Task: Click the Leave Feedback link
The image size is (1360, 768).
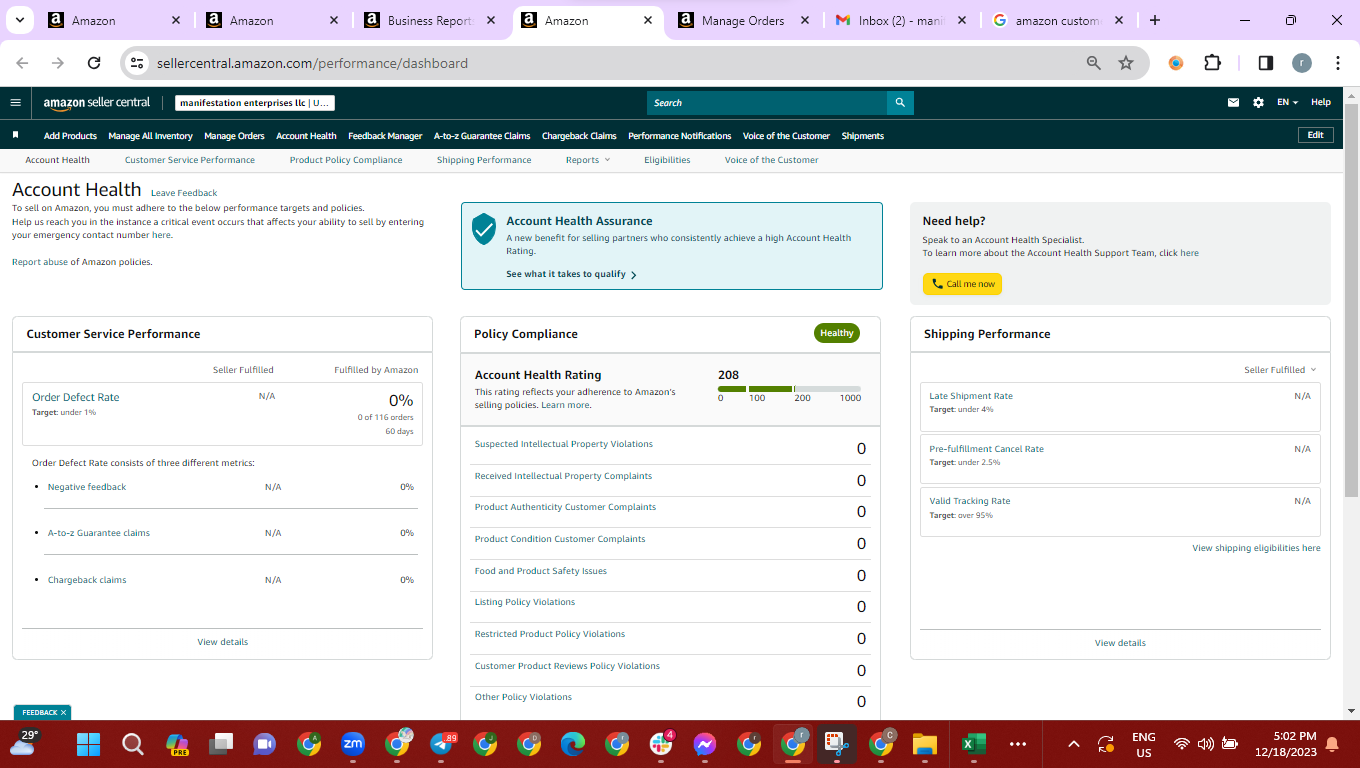Action: 184,193
